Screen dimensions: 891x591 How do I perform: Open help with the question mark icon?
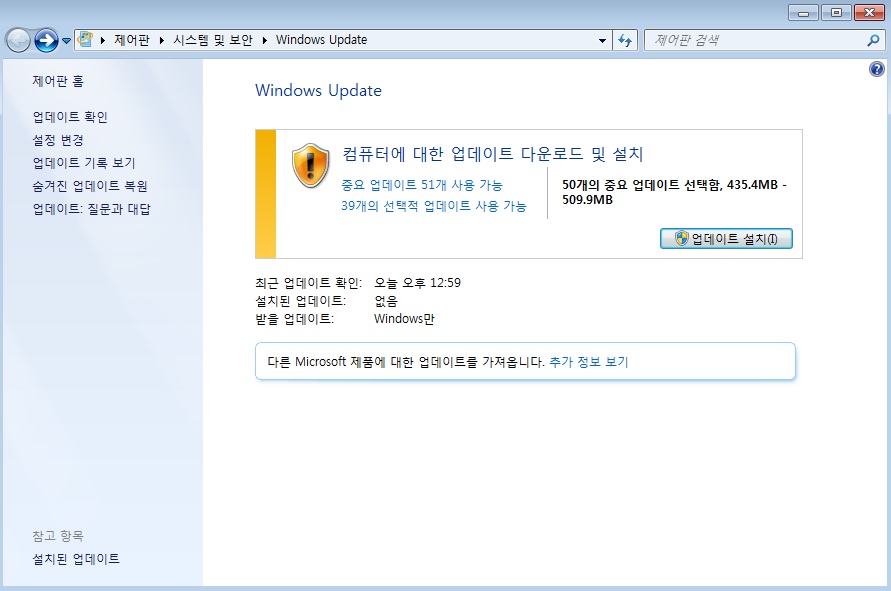(877, 69)
